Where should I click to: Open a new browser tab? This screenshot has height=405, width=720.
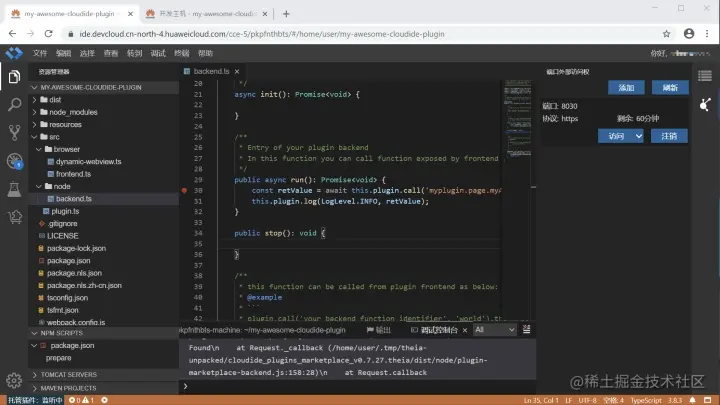point(286,14)
